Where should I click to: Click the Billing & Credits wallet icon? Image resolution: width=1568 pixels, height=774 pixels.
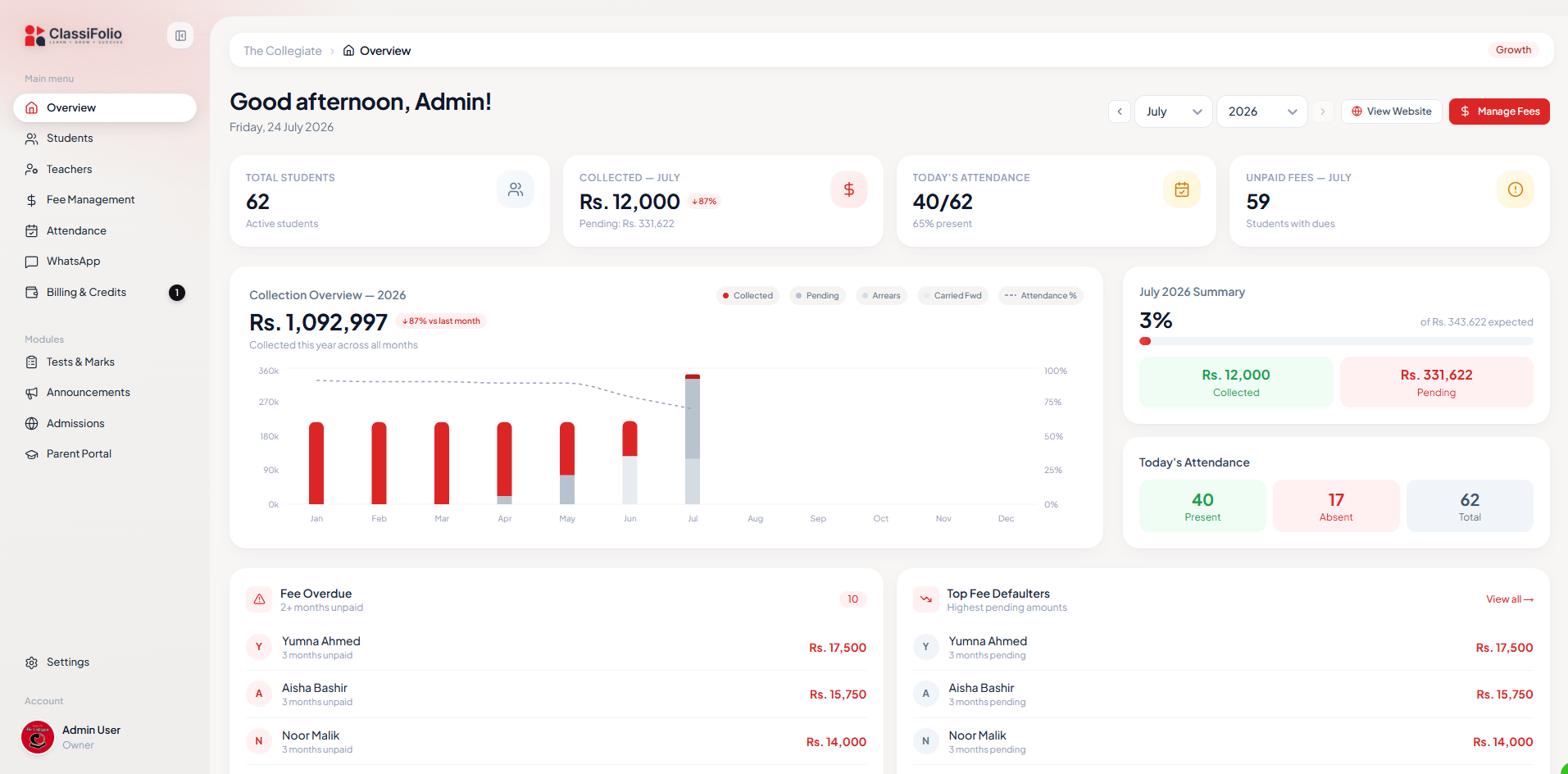point(32,293)
